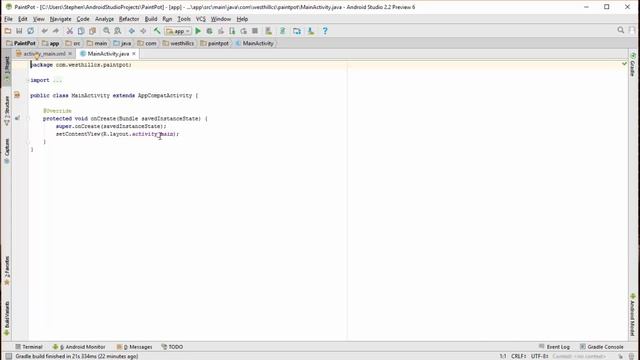Open the Help question mark icon
The height and width of the screenshot is (360, 640).
[325, 31]
